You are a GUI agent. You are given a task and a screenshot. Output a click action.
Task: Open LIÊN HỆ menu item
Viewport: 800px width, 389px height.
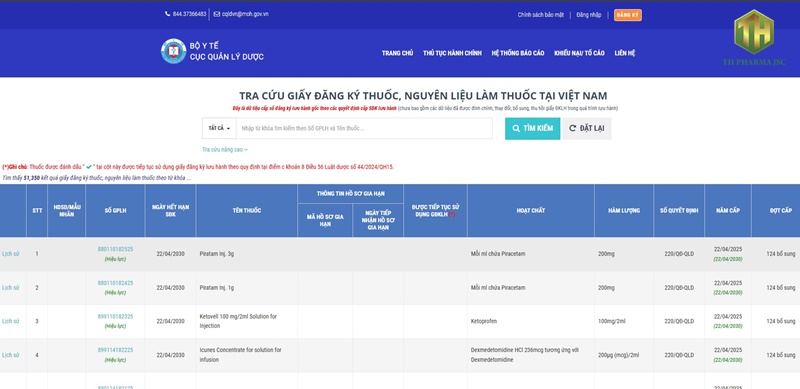pos(624,53)
